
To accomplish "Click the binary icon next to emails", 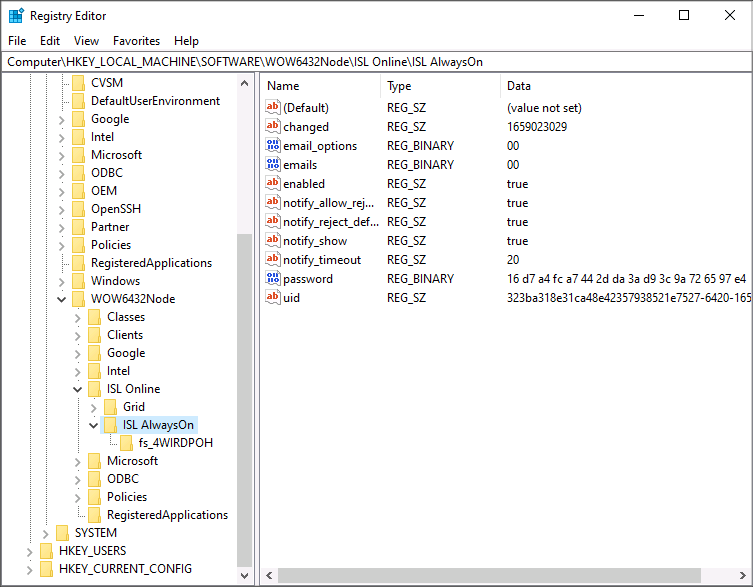I will (272, 164).
